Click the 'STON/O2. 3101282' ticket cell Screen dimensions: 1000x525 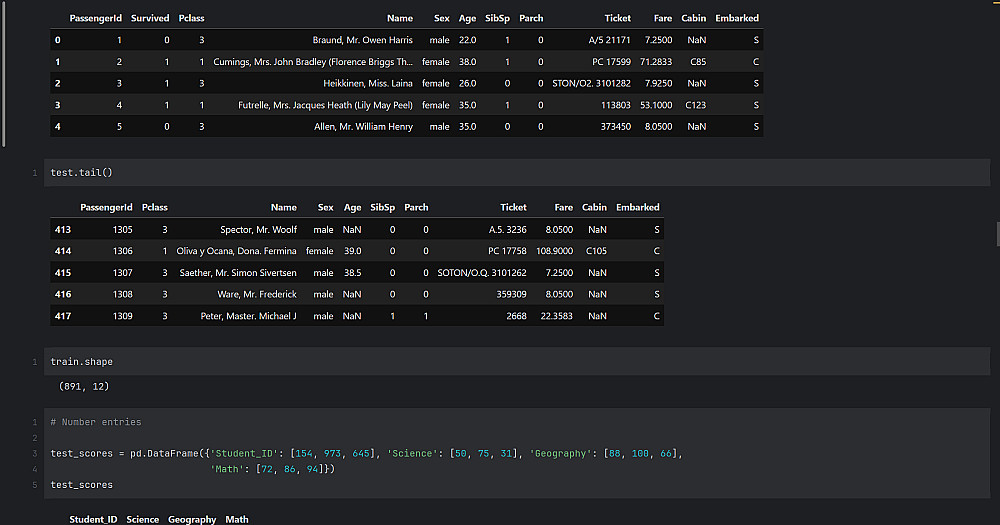click(591, 83)
